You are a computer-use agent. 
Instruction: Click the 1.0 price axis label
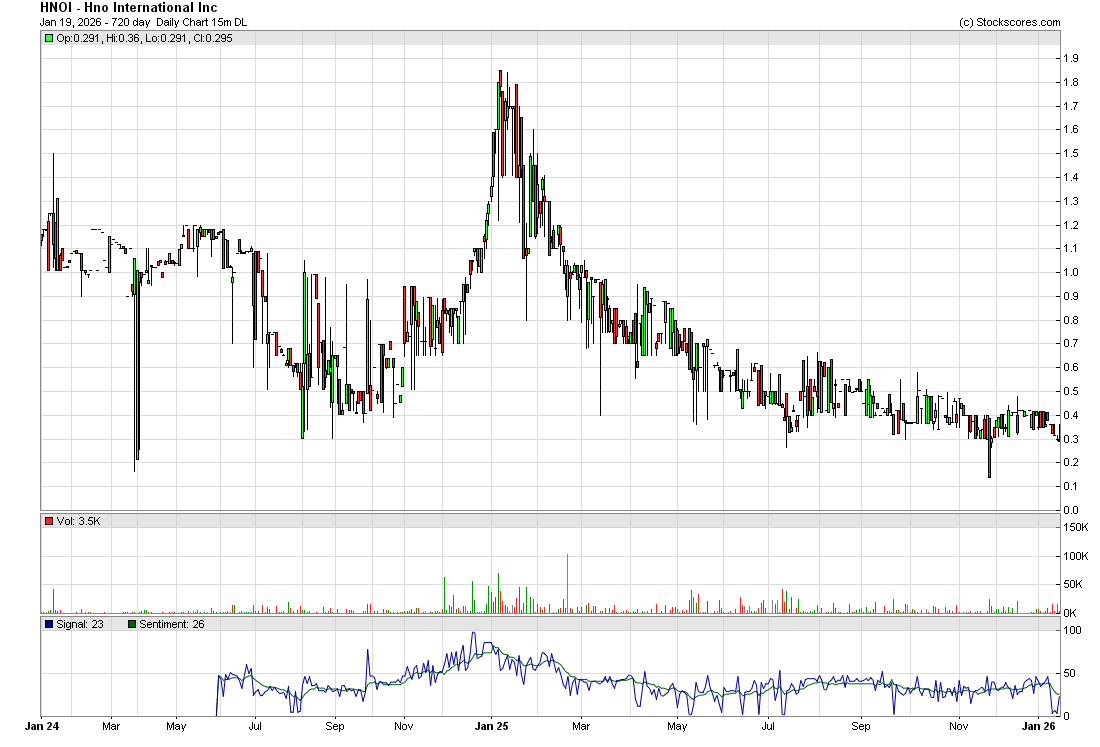tap(1070, 272)
